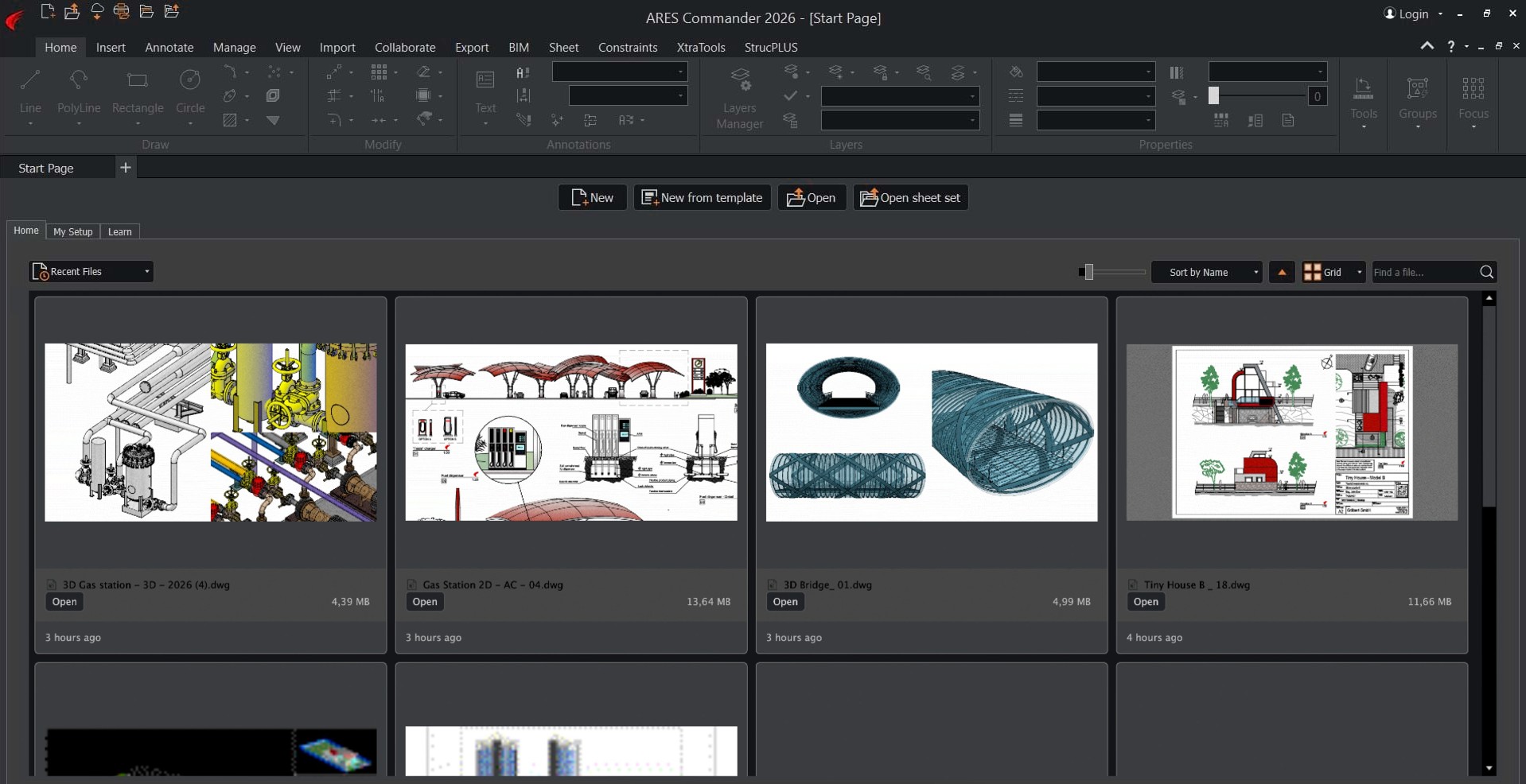The width and height of the screenshot is (1526, 784).
Task: Click the 3D Bridge_01.dwg thumbnail
Action: (x=931, y=432)
